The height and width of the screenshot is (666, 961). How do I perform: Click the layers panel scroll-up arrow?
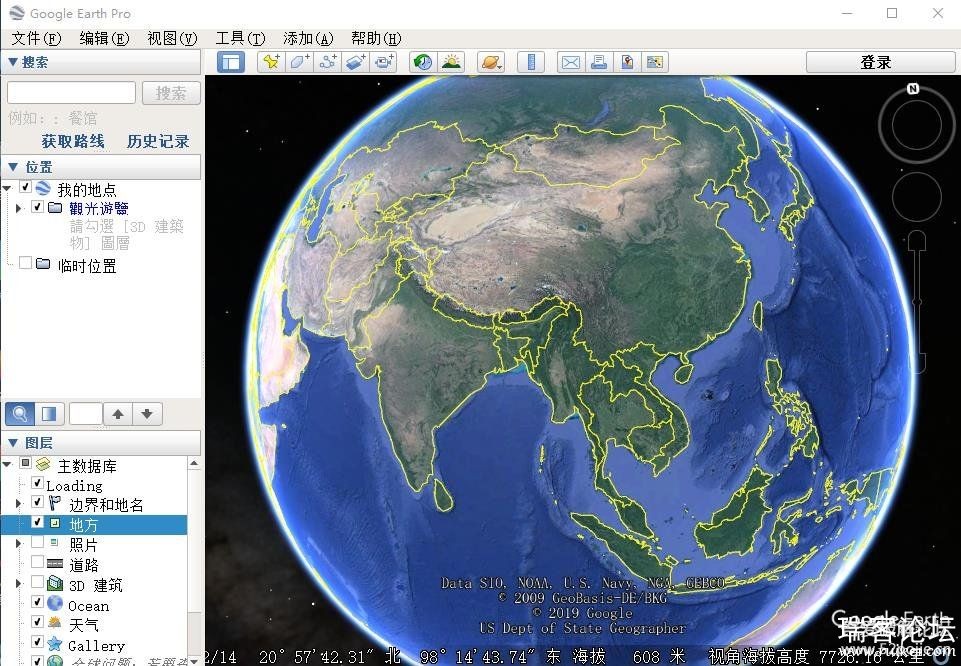pos(194,464)
